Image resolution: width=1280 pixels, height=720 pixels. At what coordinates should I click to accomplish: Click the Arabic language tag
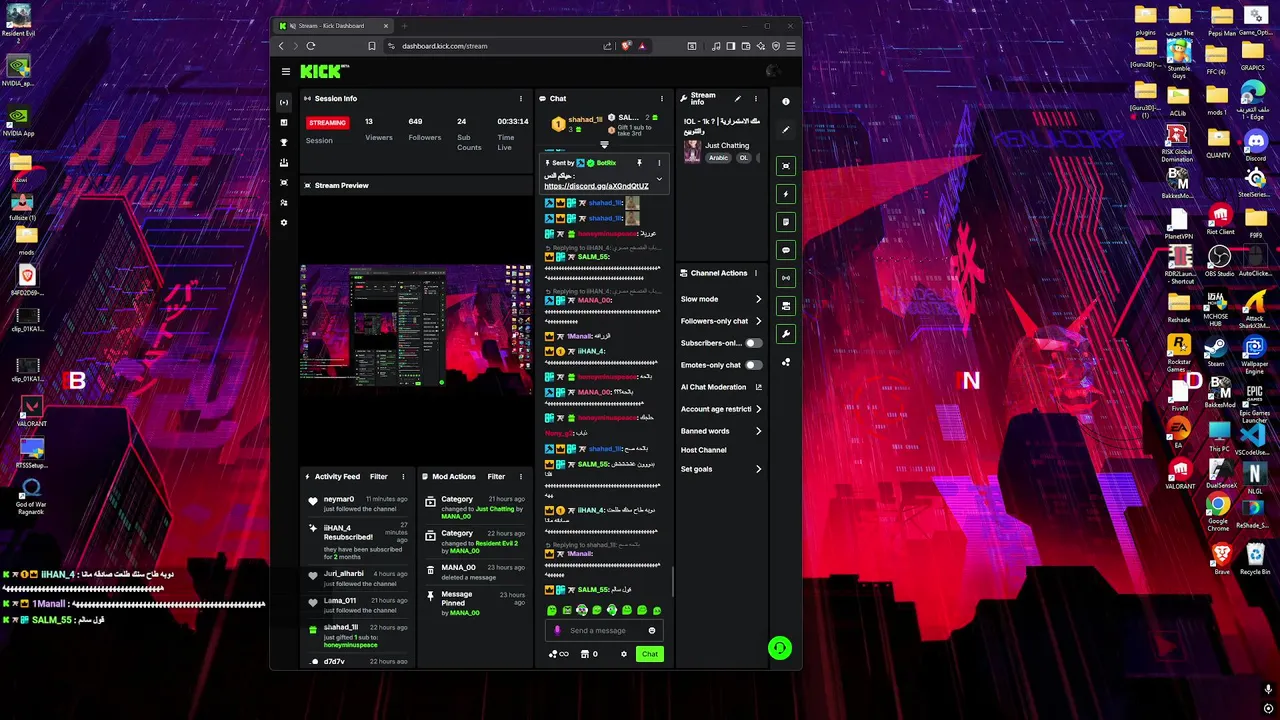coord(719,158)
